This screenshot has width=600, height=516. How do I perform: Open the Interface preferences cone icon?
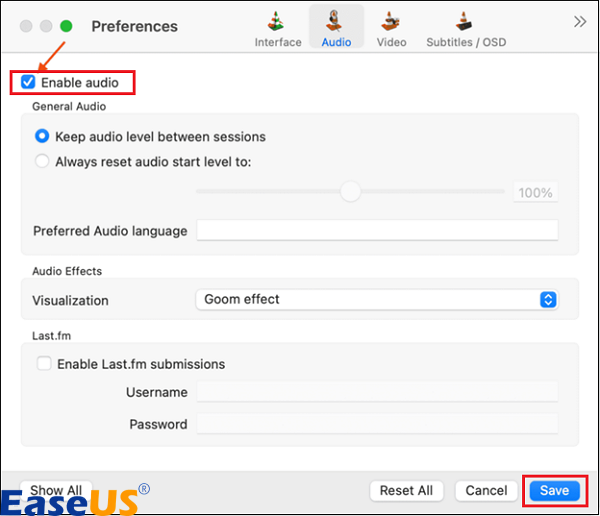pyautogui.click(x=277, y=21)
